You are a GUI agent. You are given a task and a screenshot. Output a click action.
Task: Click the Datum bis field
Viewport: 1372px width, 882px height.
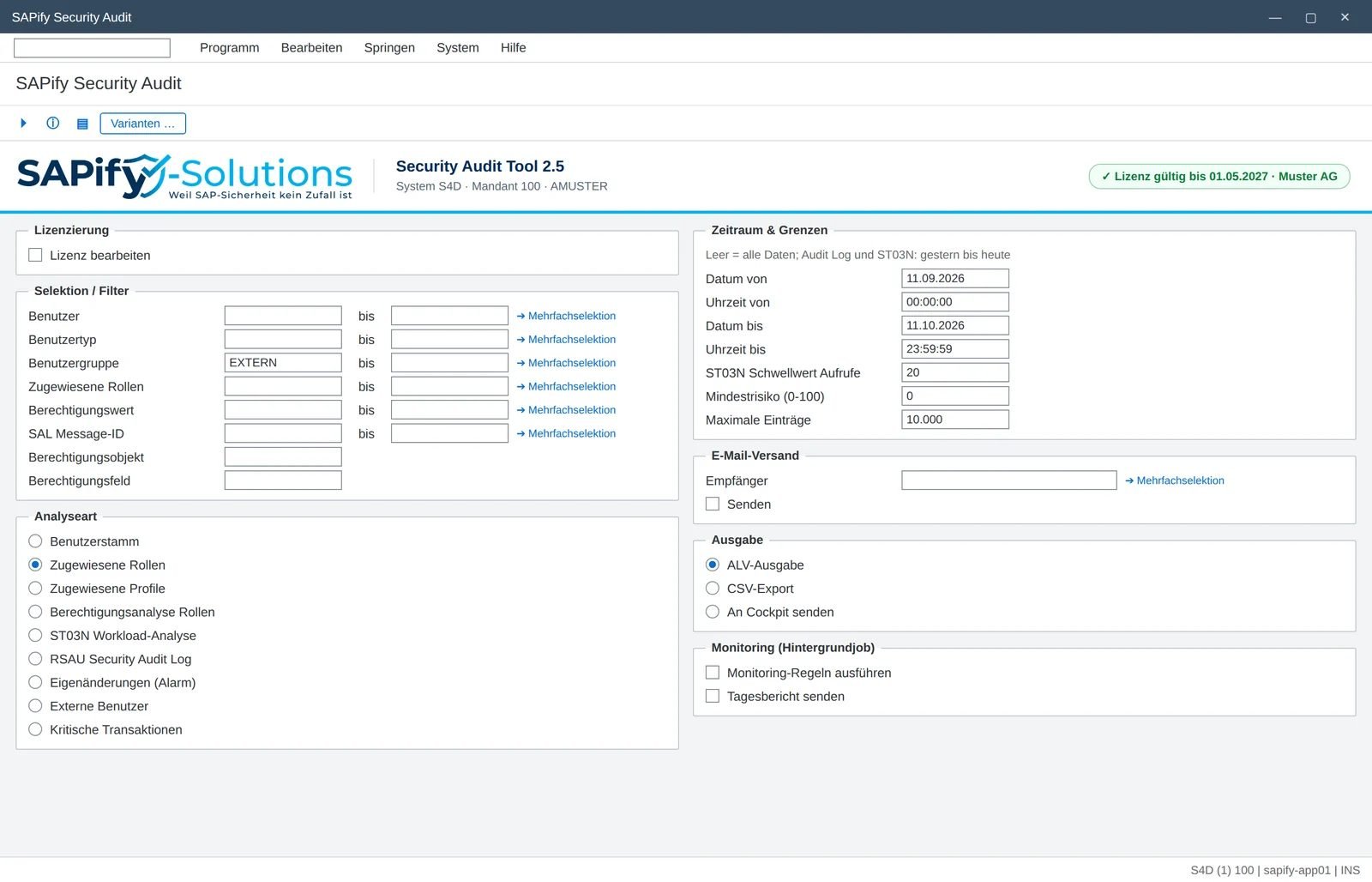955,325
